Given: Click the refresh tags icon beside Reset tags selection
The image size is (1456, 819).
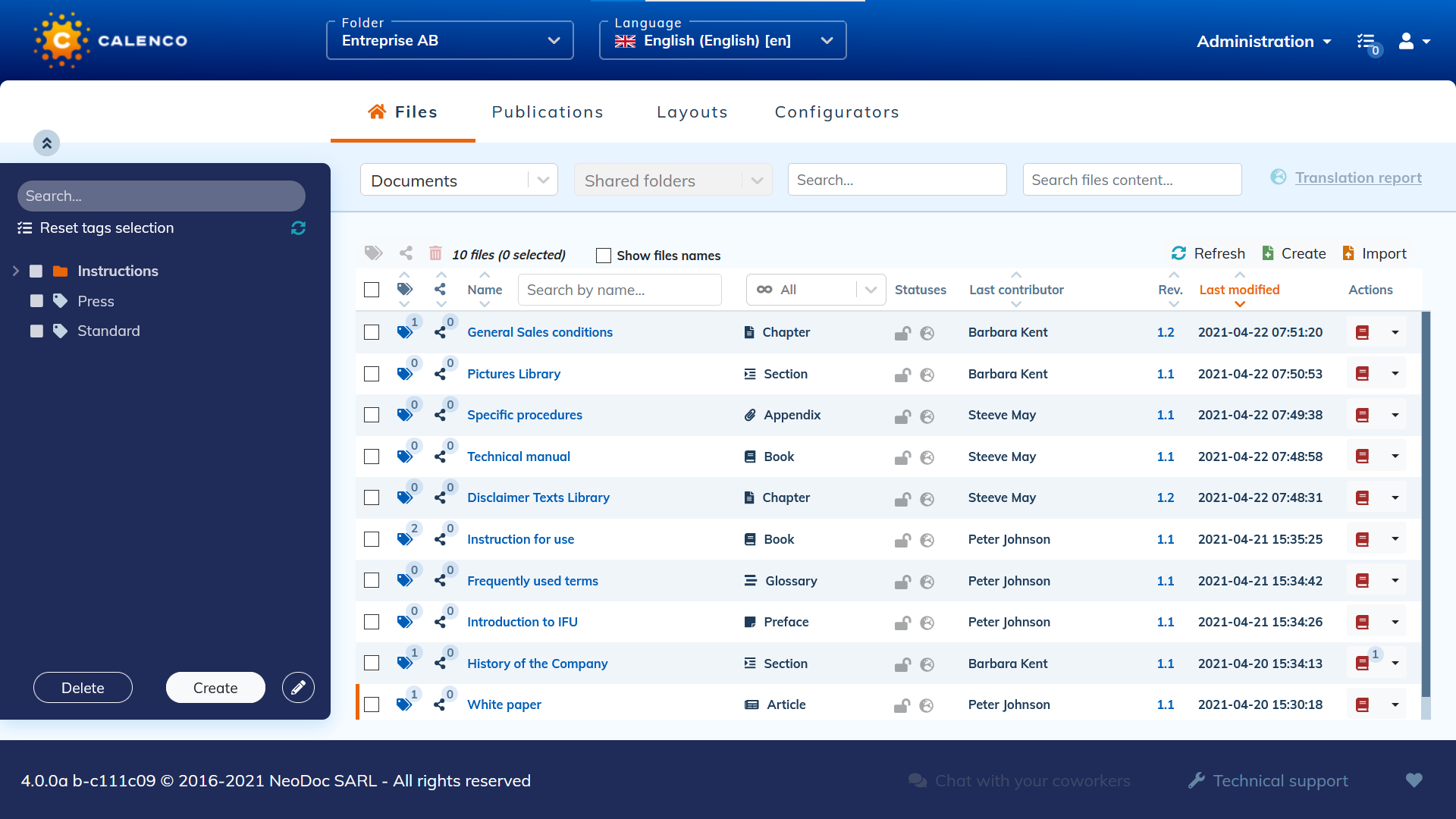Looking at the screenshot, I should 298,228.
